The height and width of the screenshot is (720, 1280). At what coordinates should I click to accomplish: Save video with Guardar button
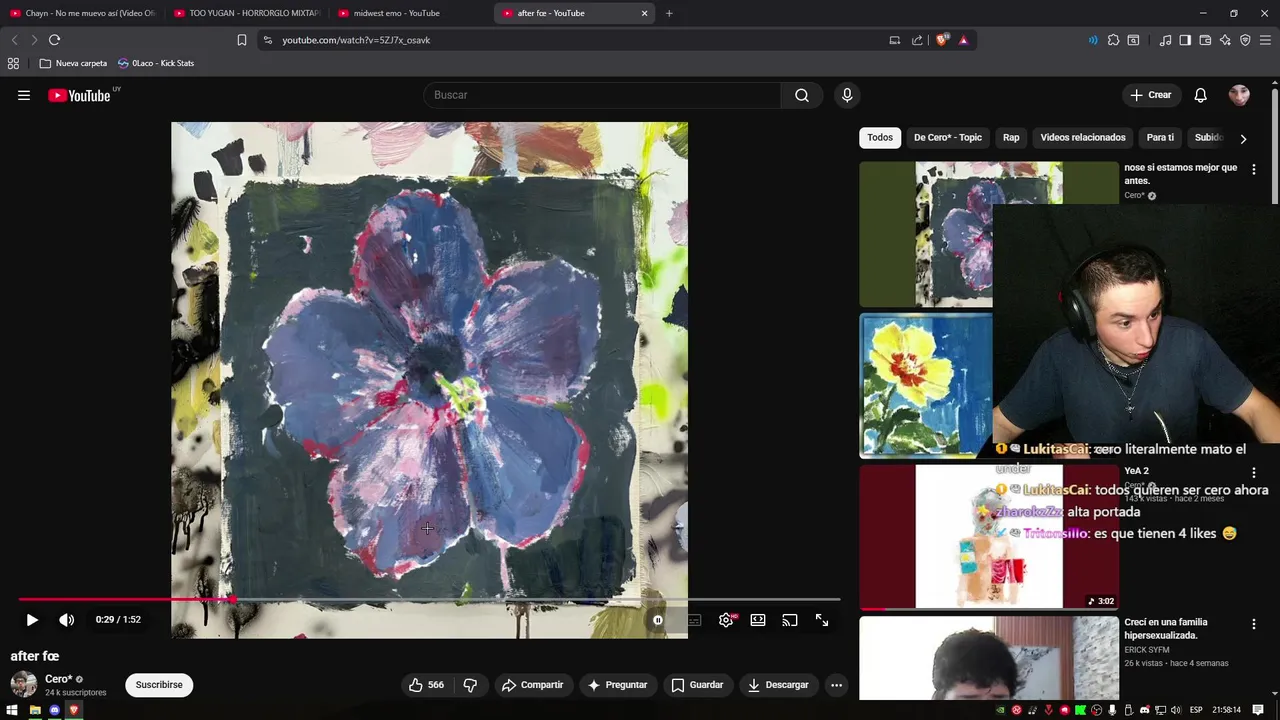click(697, 685)
